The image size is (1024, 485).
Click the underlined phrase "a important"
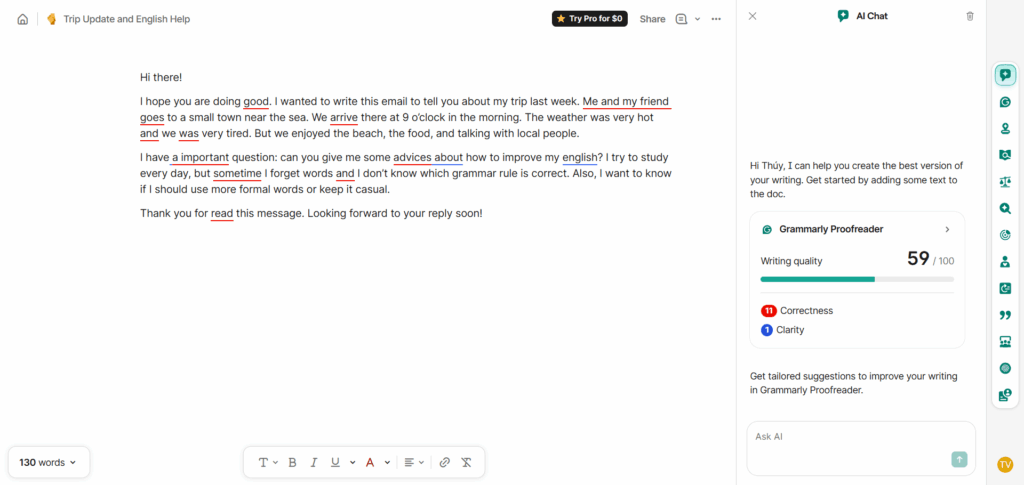[200, 157]
